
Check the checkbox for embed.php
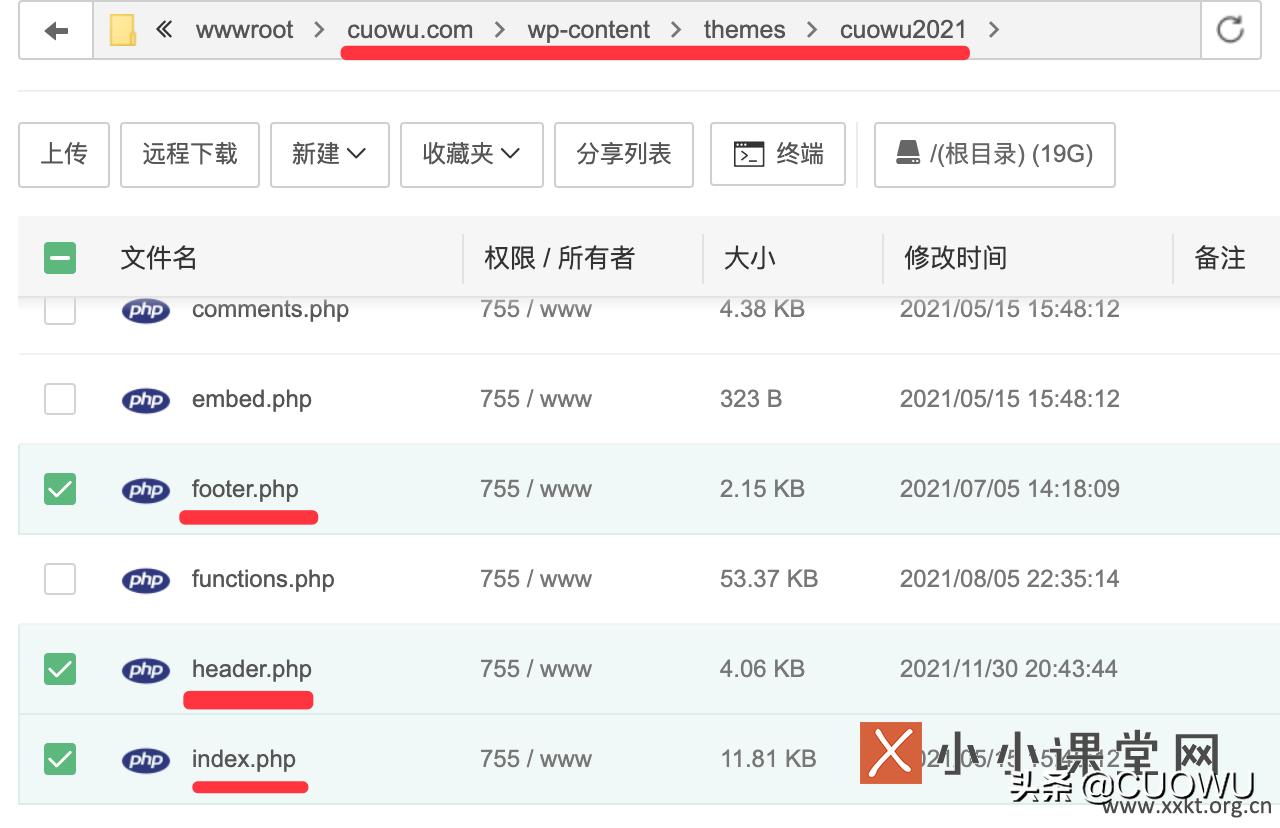pos(60,399)
